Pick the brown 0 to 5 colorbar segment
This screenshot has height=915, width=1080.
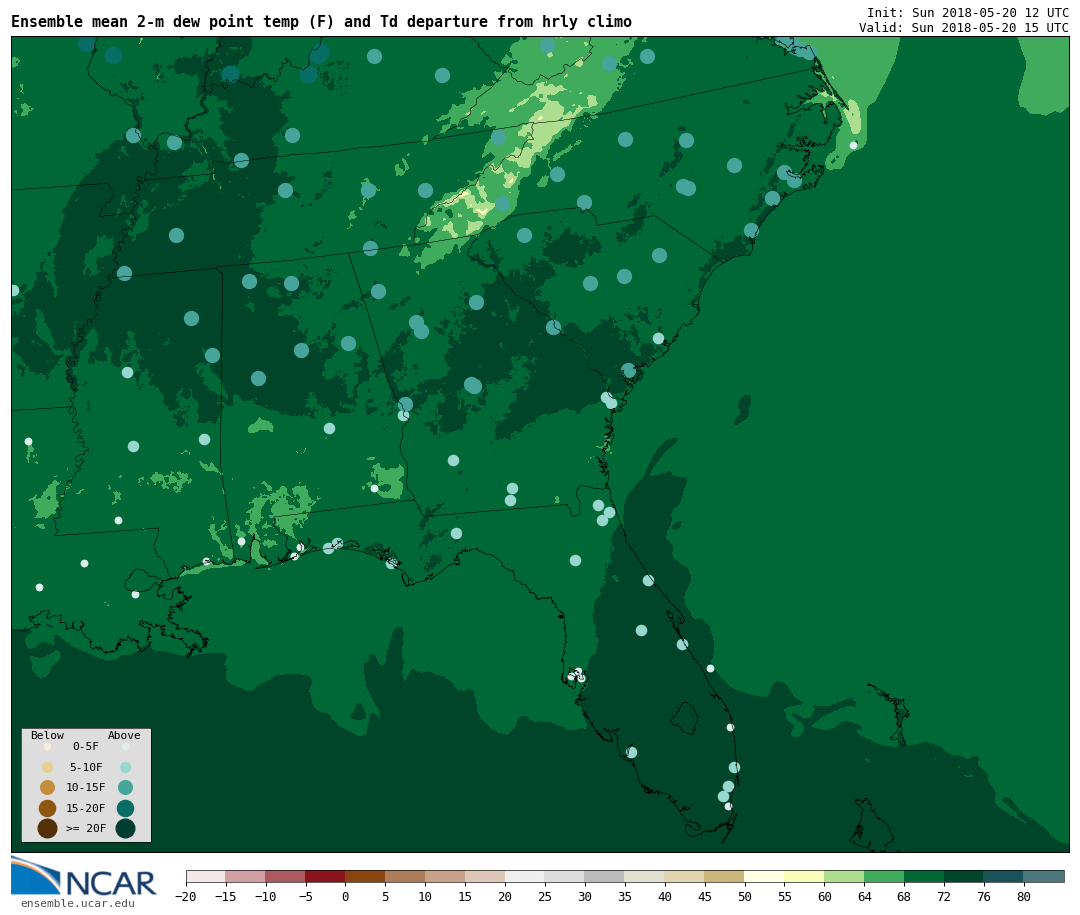point(365,876)
